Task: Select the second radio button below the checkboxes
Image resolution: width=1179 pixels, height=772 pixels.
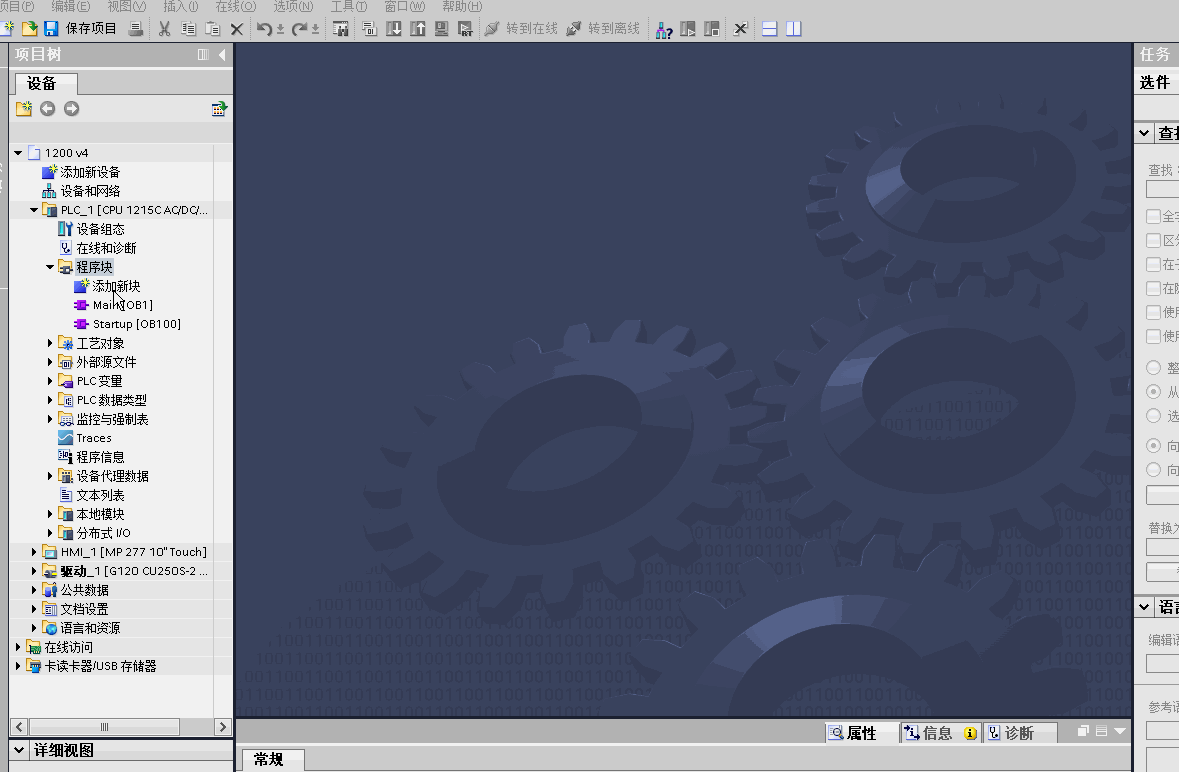Action: point(1153,392)
